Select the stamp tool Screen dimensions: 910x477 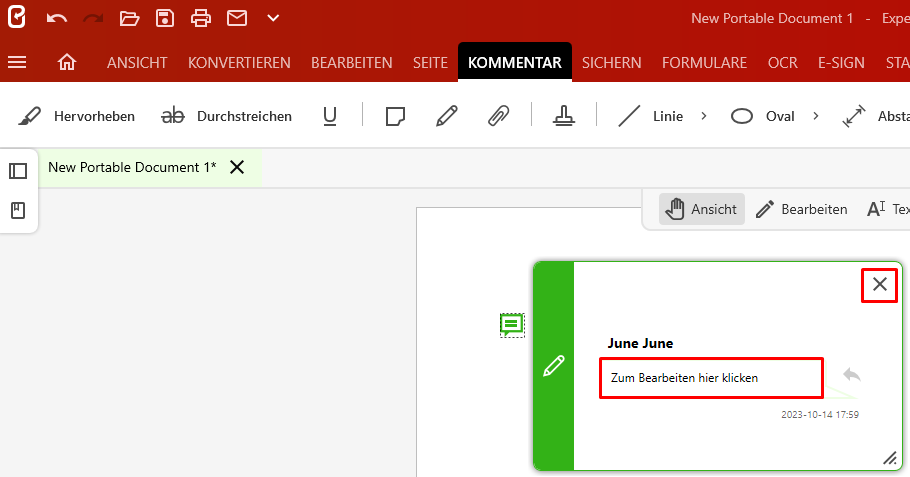[564, 116]
